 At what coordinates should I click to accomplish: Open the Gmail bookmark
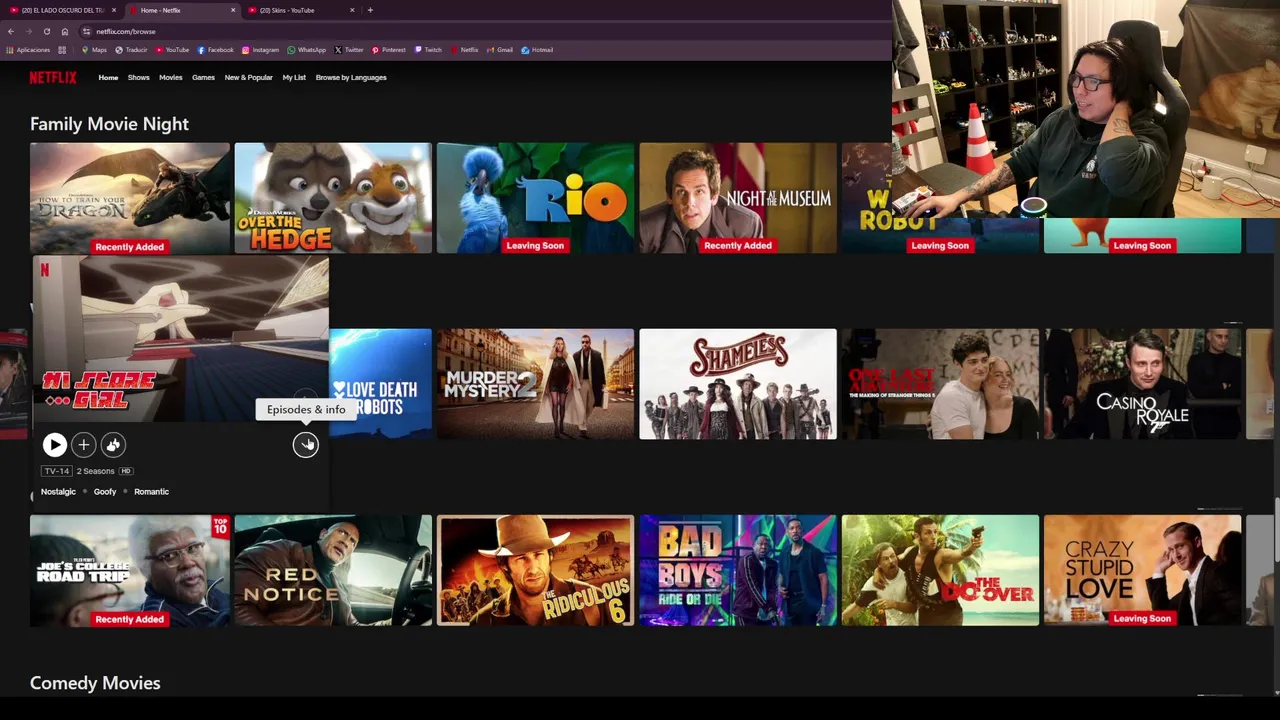[x=500, y=50]
